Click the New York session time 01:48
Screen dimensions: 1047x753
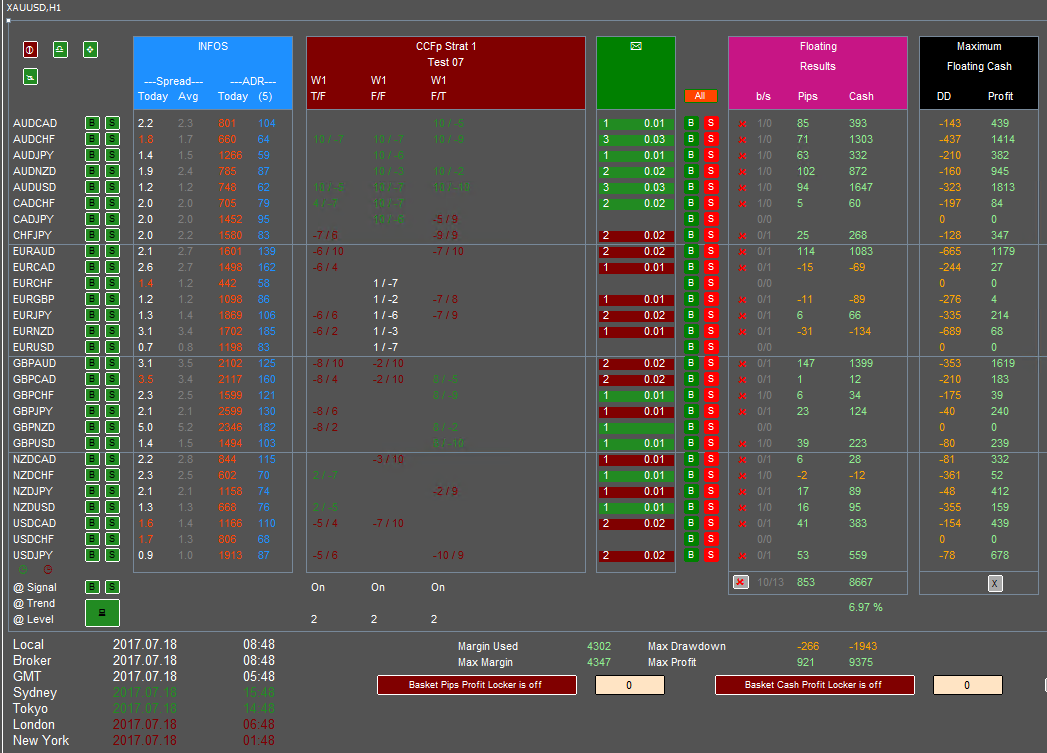(259, 740)
